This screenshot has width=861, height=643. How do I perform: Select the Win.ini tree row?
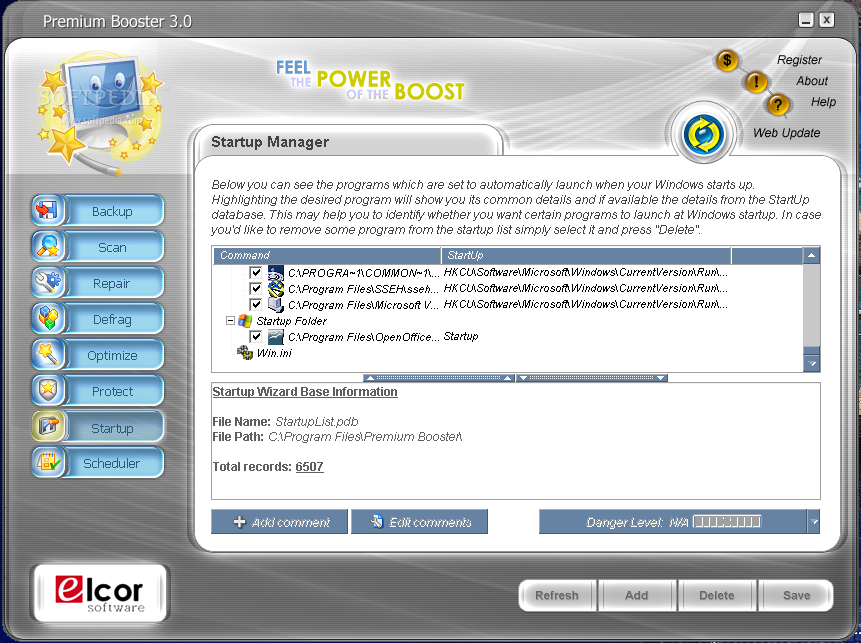274,353
